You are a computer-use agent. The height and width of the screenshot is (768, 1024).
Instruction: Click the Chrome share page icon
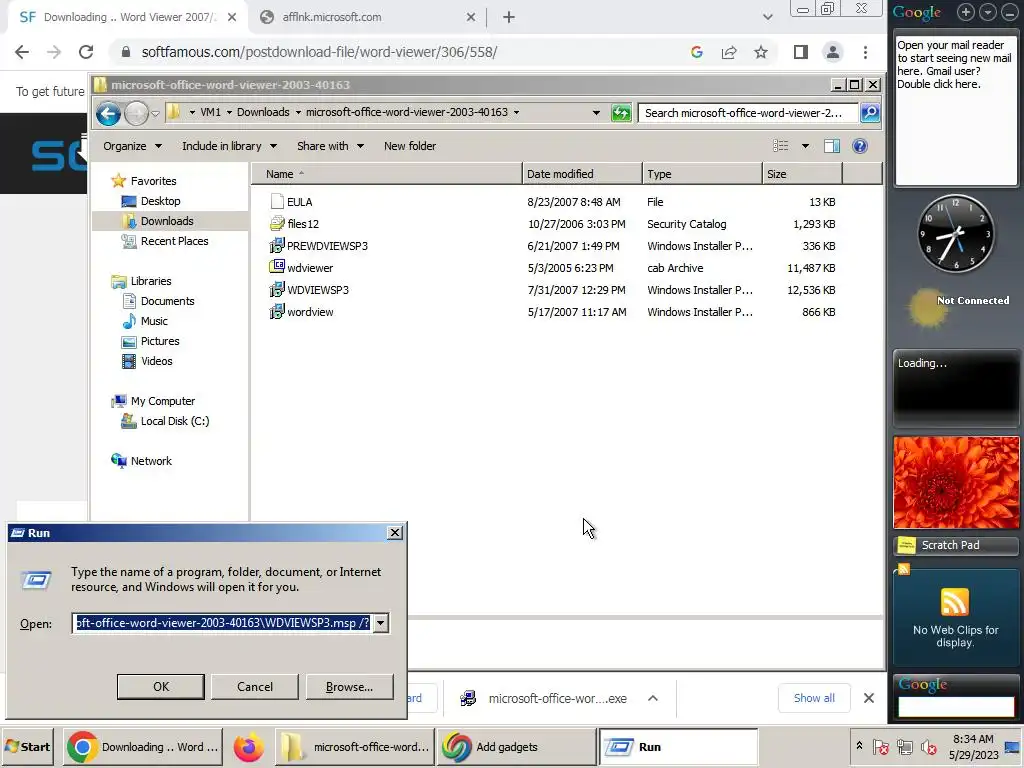click(729, 52)
